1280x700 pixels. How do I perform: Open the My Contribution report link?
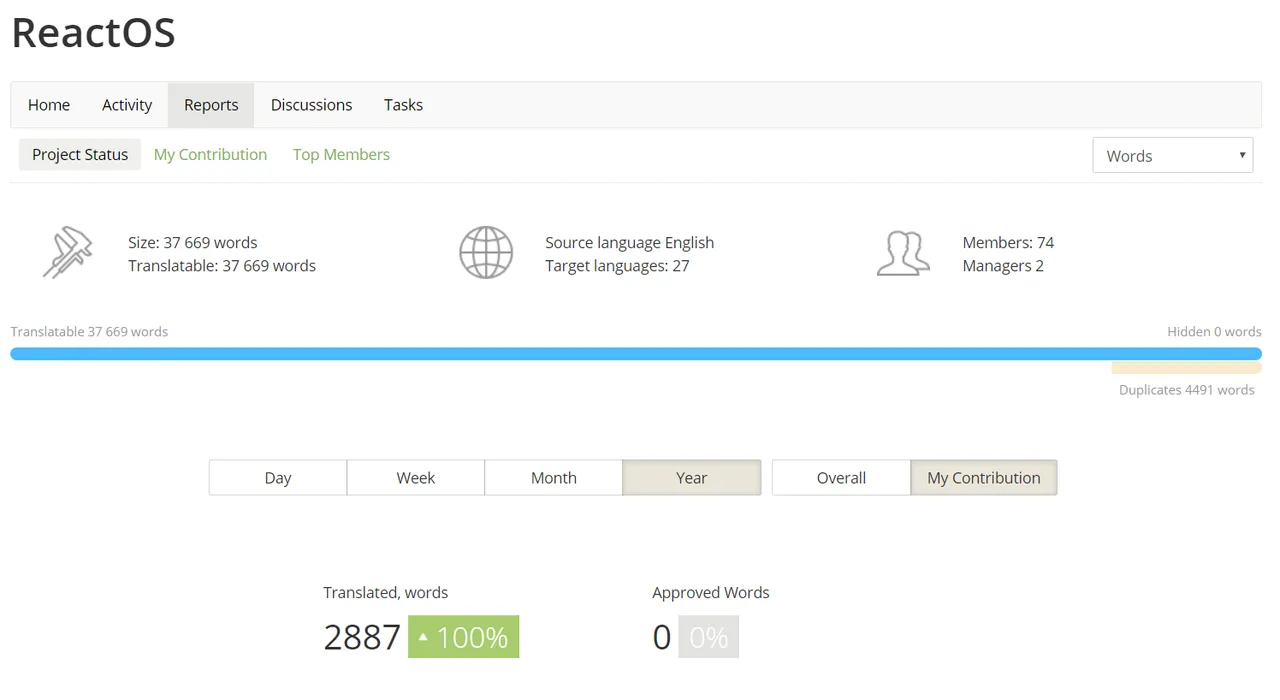pyautogui.click(x=210, y=155)
